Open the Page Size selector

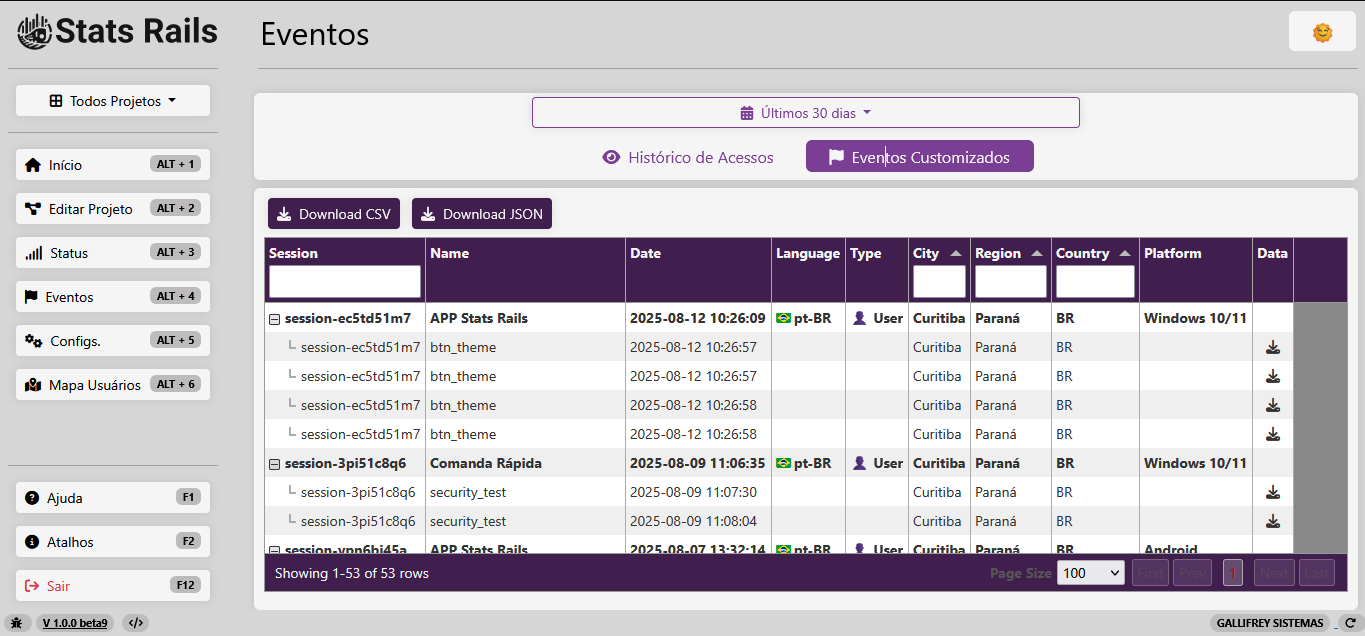coord(1090,573)
